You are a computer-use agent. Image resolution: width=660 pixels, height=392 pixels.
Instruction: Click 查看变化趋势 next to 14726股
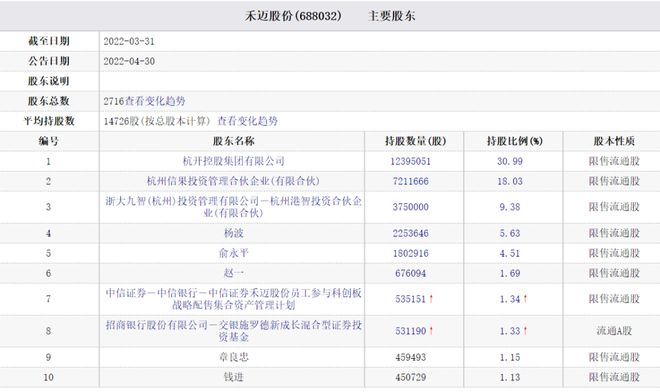coord(248,121)
